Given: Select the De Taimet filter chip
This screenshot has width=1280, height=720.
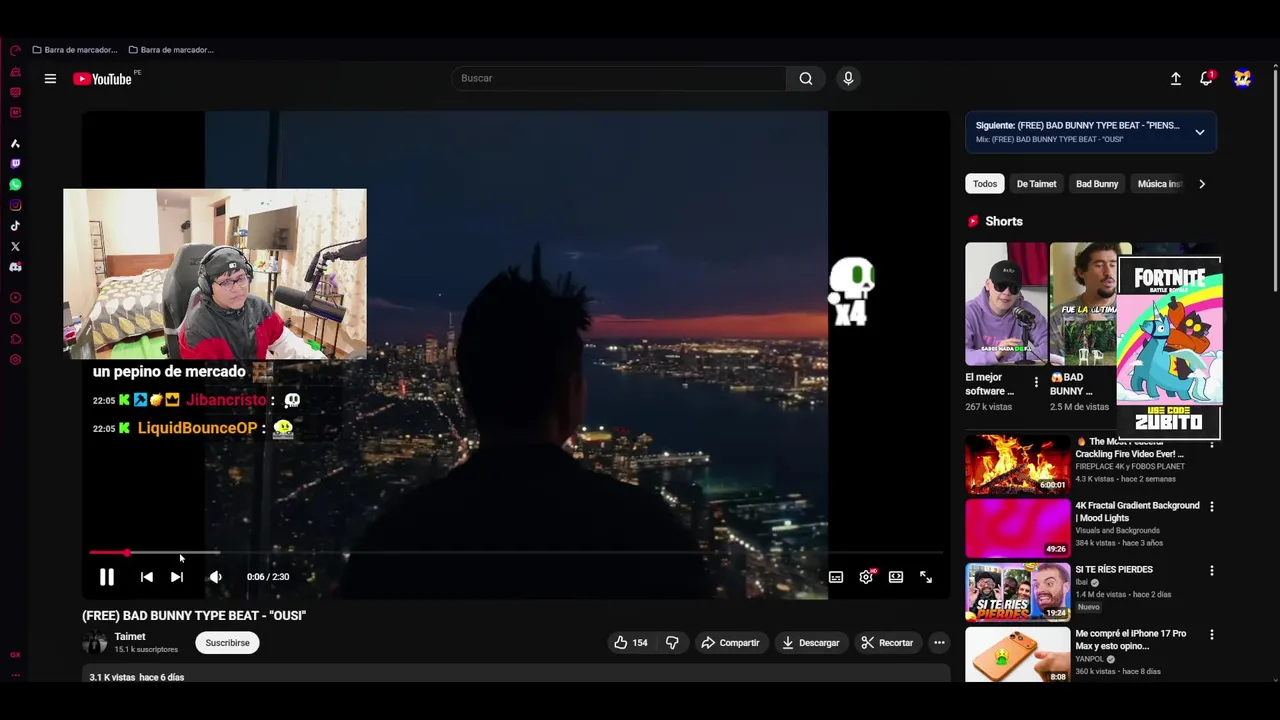Looking at the screenshot, I should 1036,184.
